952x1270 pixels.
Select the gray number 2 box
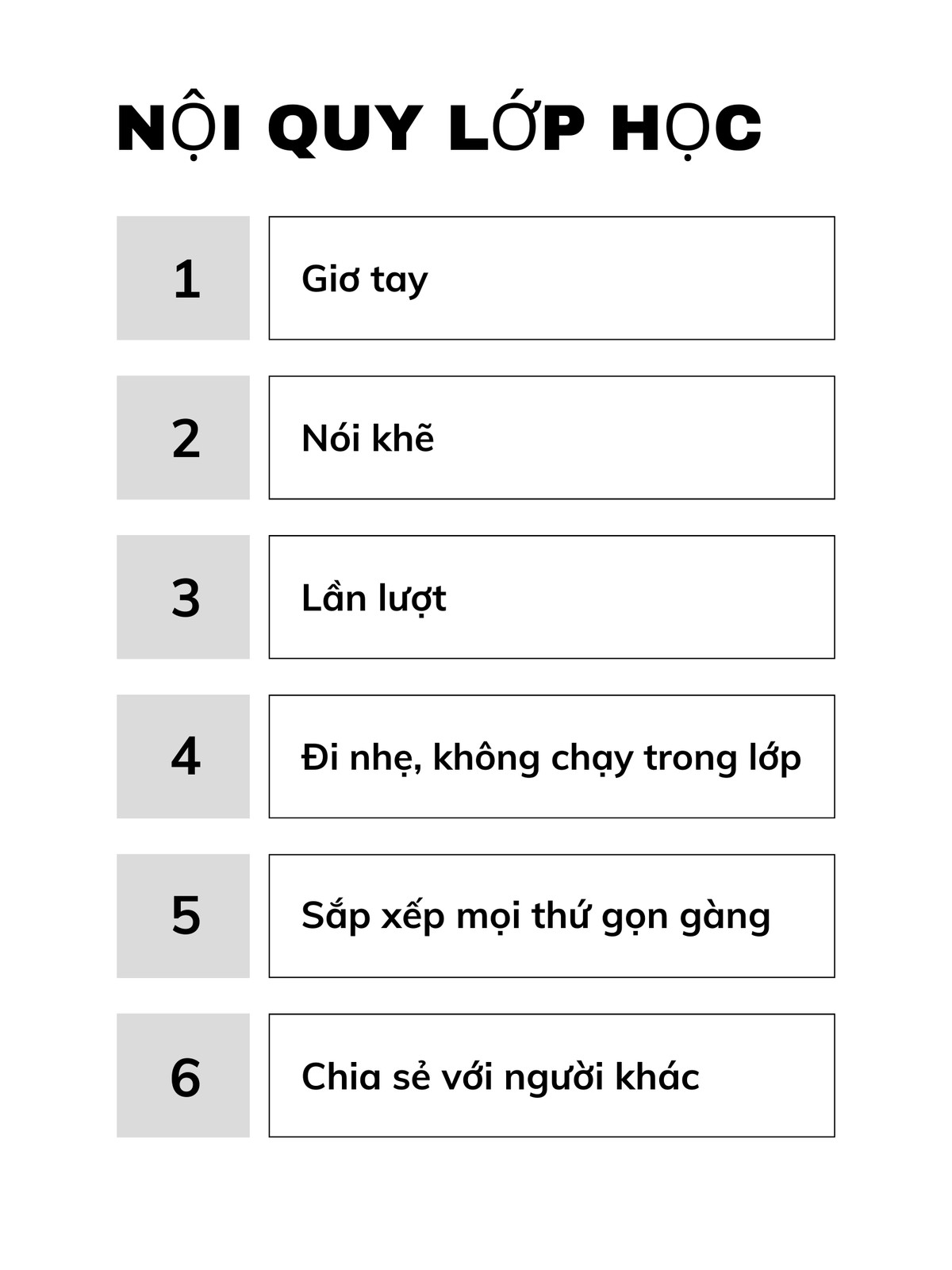(x=183, y=437)
